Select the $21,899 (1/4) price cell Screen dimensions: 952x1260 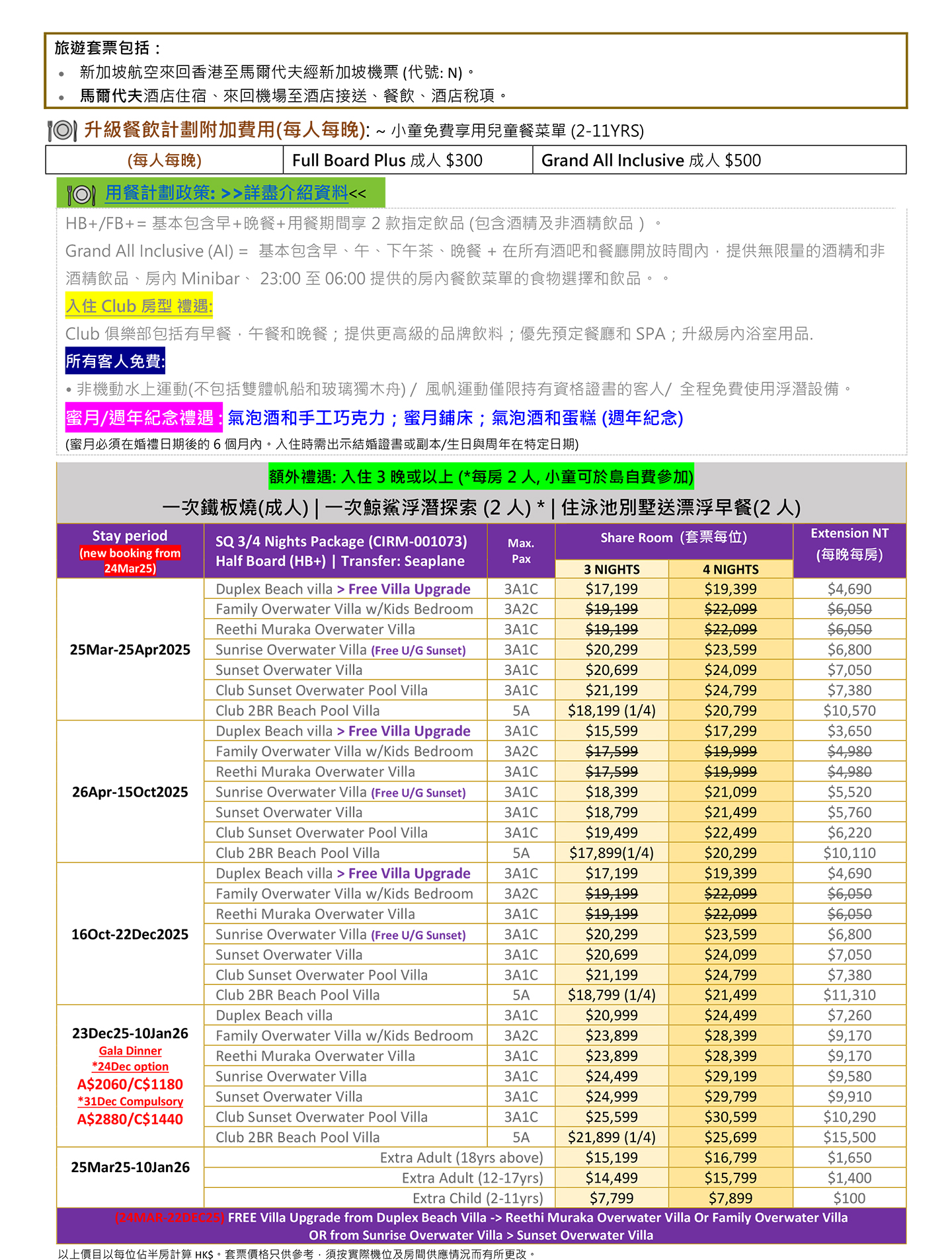(612, 1137)
